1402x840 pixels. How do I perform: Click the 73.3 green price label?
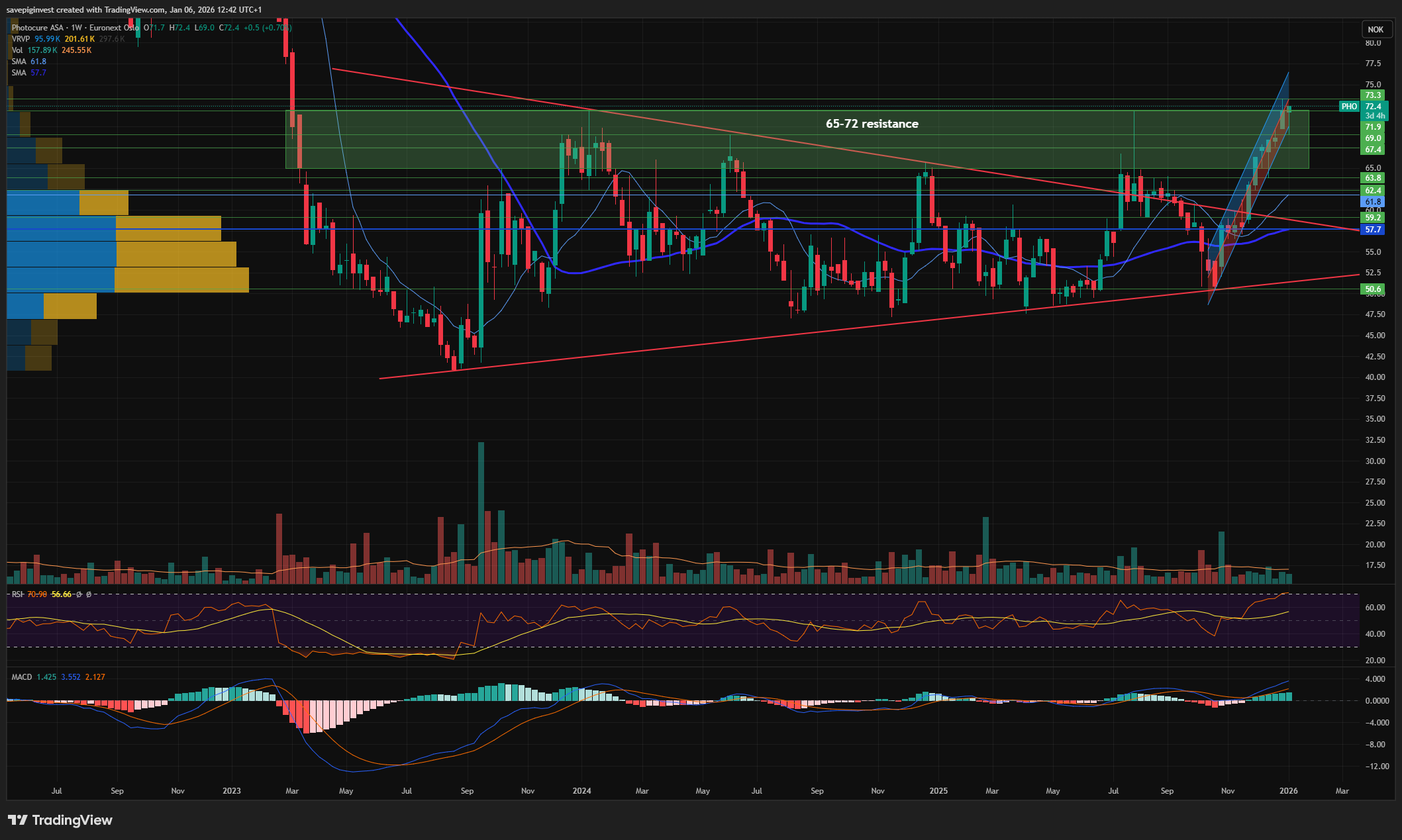(1373, 95)
